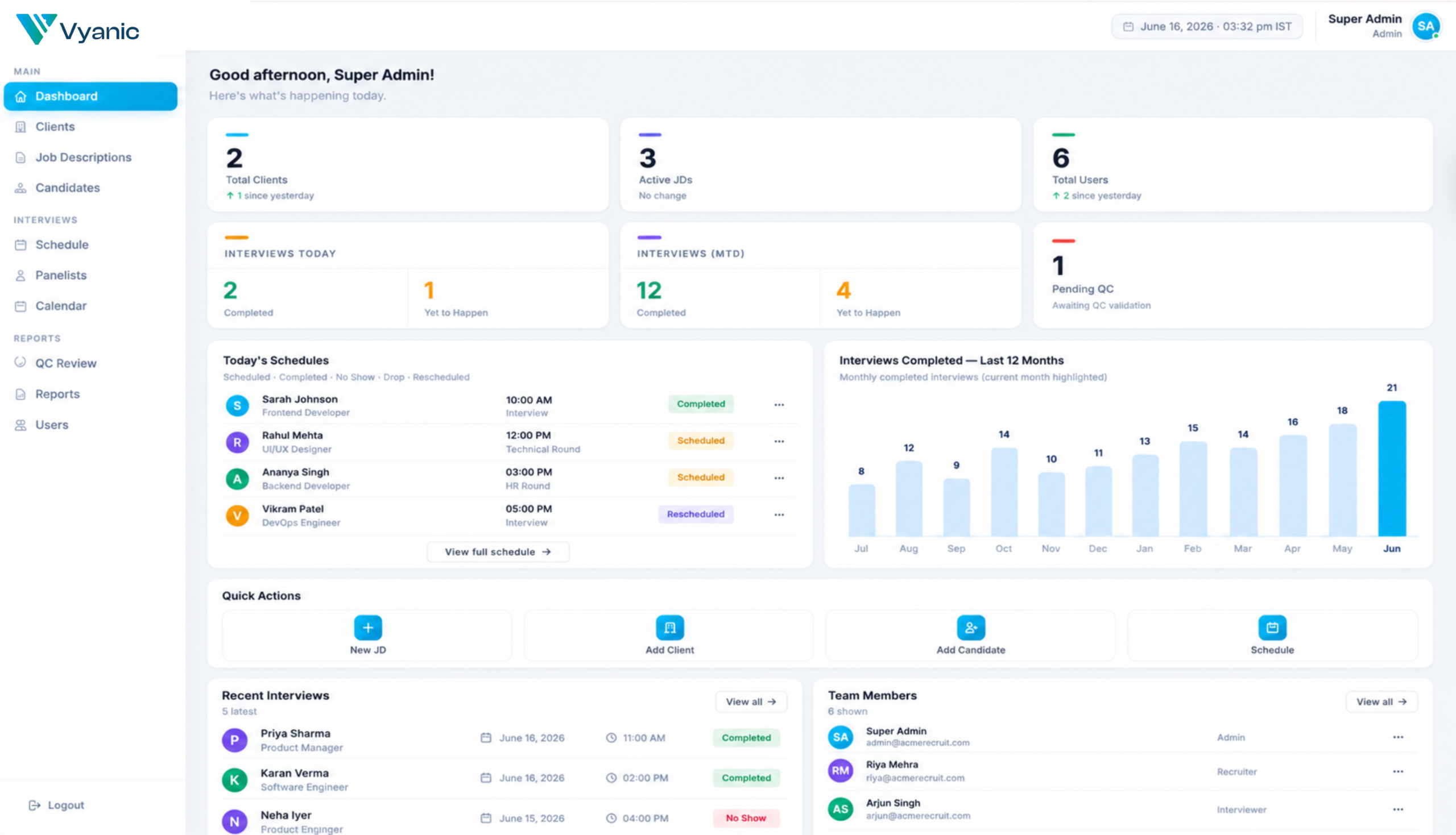Click the QC Review sidebar icon

20,363
